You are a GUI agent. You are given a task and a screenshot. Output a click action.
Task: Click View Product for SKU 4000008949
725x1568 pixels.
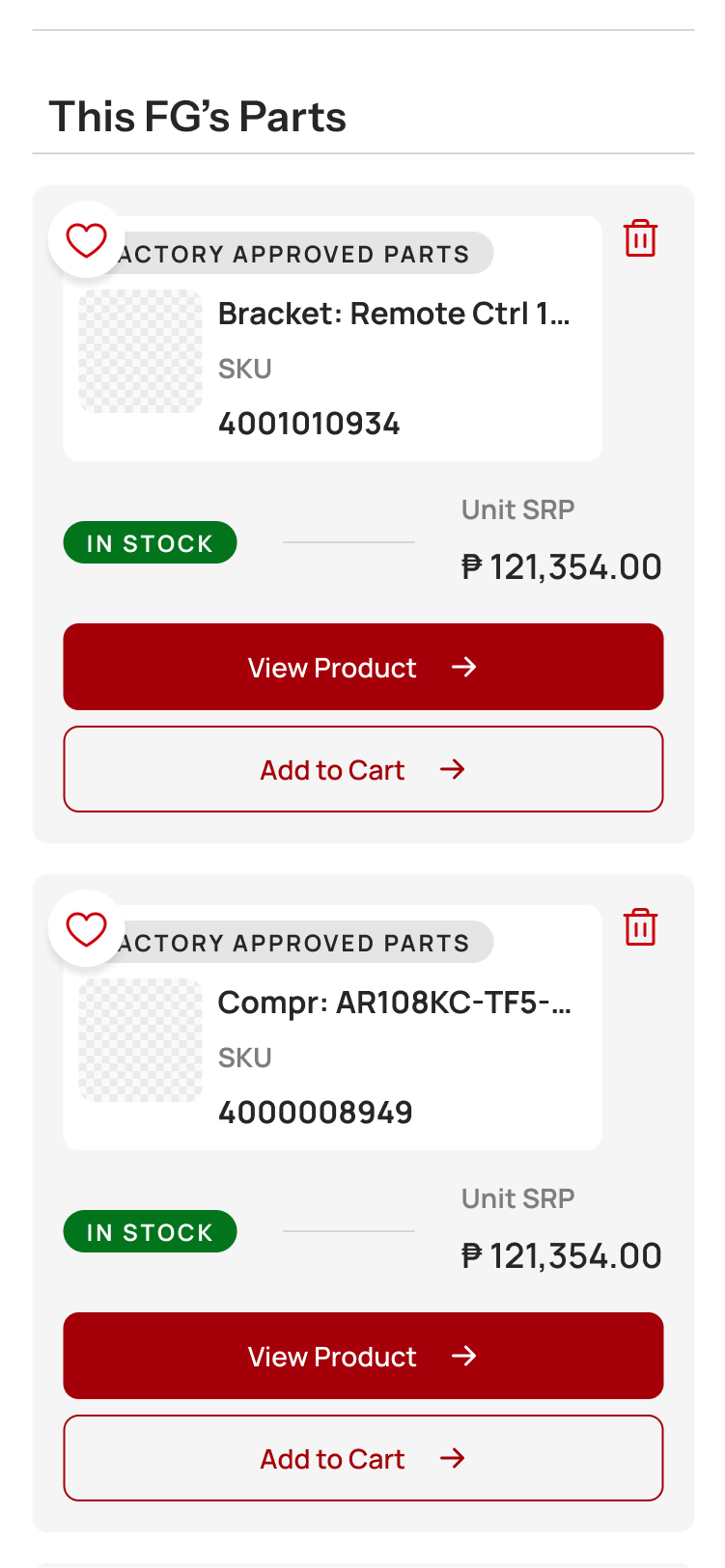point(363,1356)
